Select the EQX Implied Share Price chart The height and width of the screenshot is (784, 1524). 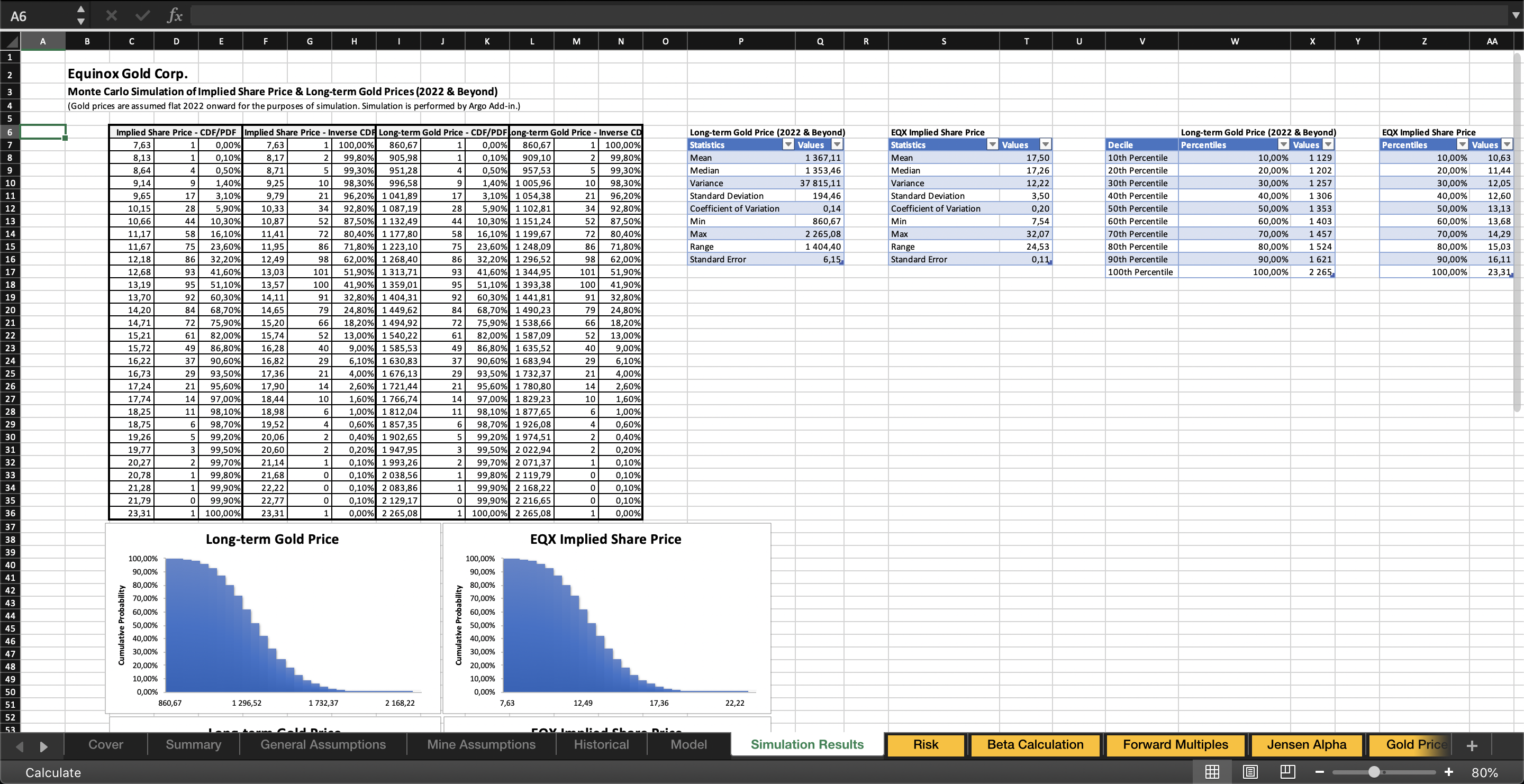[x=606, y=618]
